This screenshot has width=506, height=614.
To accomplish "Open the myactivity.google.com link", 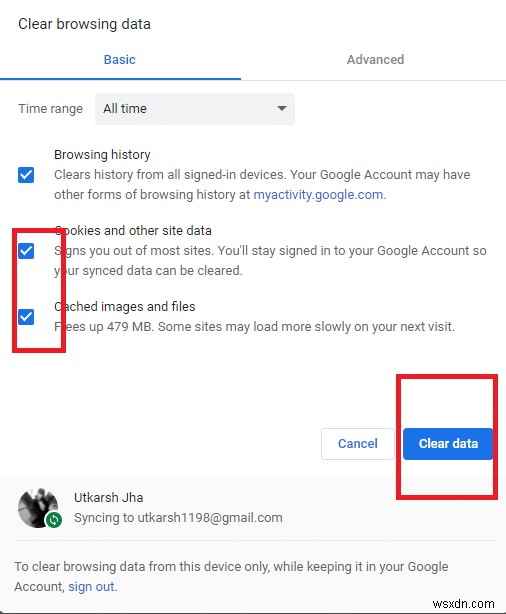I will point(318,195).
